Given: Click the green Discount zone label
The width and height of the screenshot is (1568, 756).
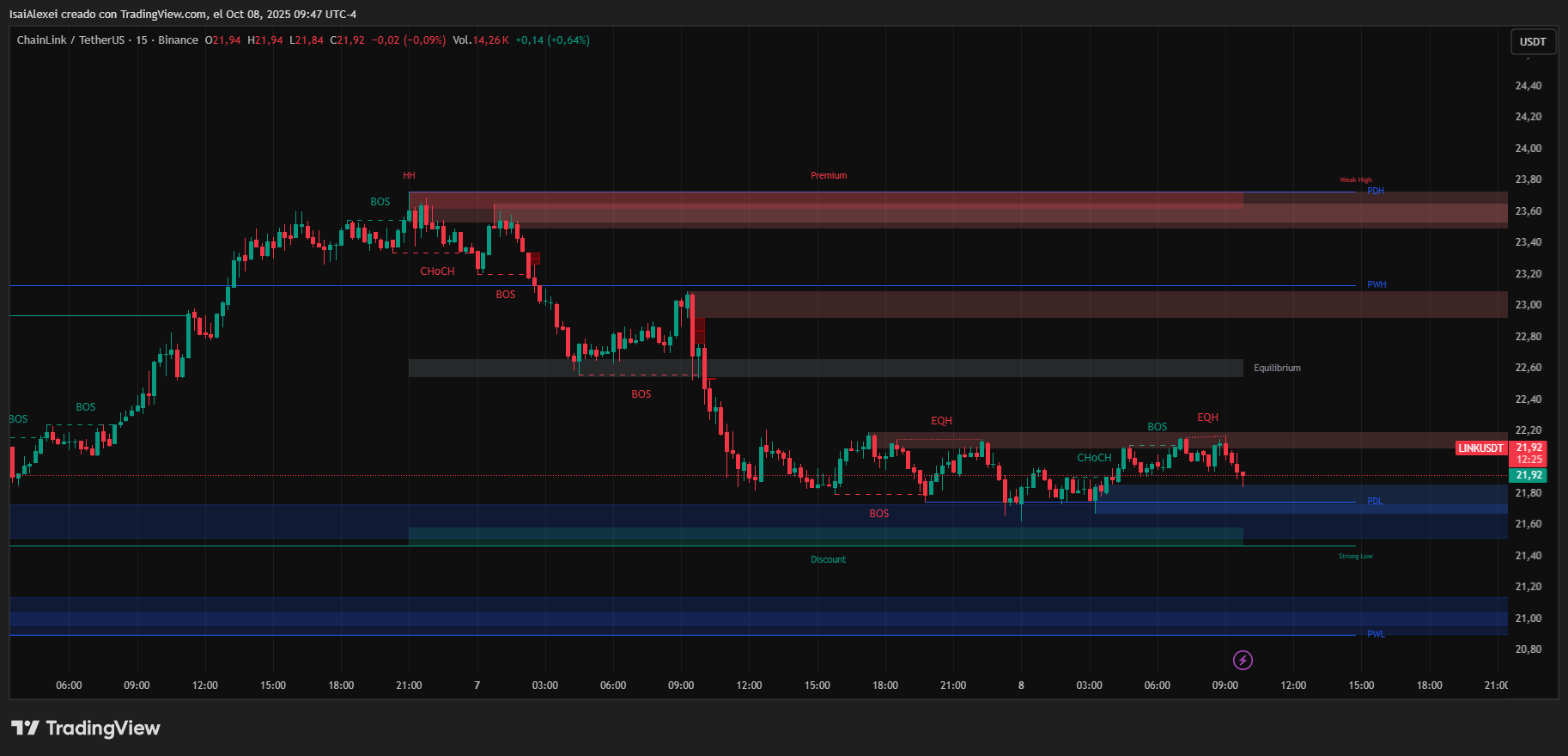Looking at the screenshot, I should pos(828,560).
